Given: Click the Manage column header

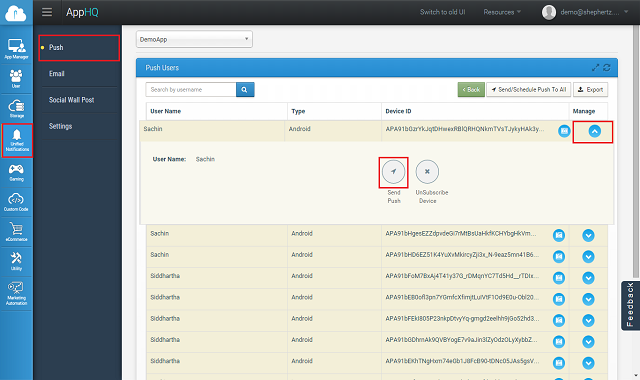Looking at the screenshot, I should pyautogui.click(x=584, y=111).
